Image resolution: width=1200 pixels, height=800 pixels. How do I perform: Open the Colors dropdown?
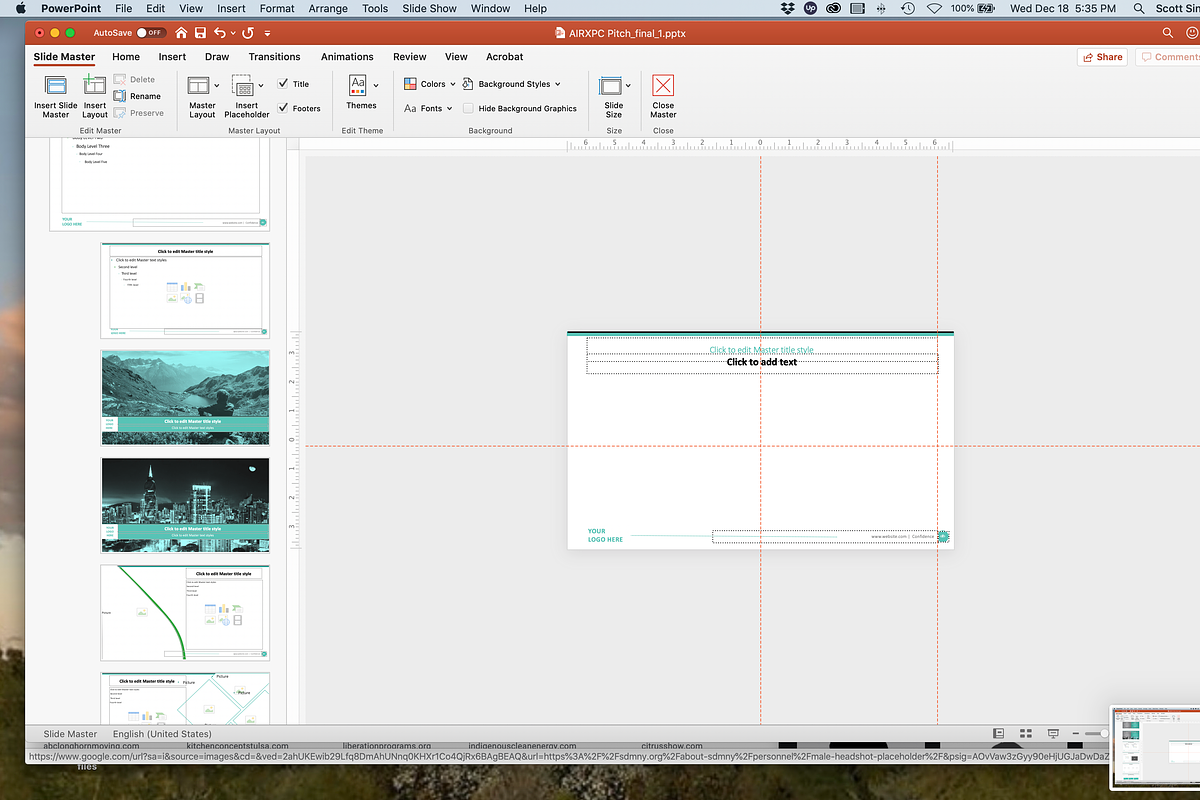tap(430, 84)
